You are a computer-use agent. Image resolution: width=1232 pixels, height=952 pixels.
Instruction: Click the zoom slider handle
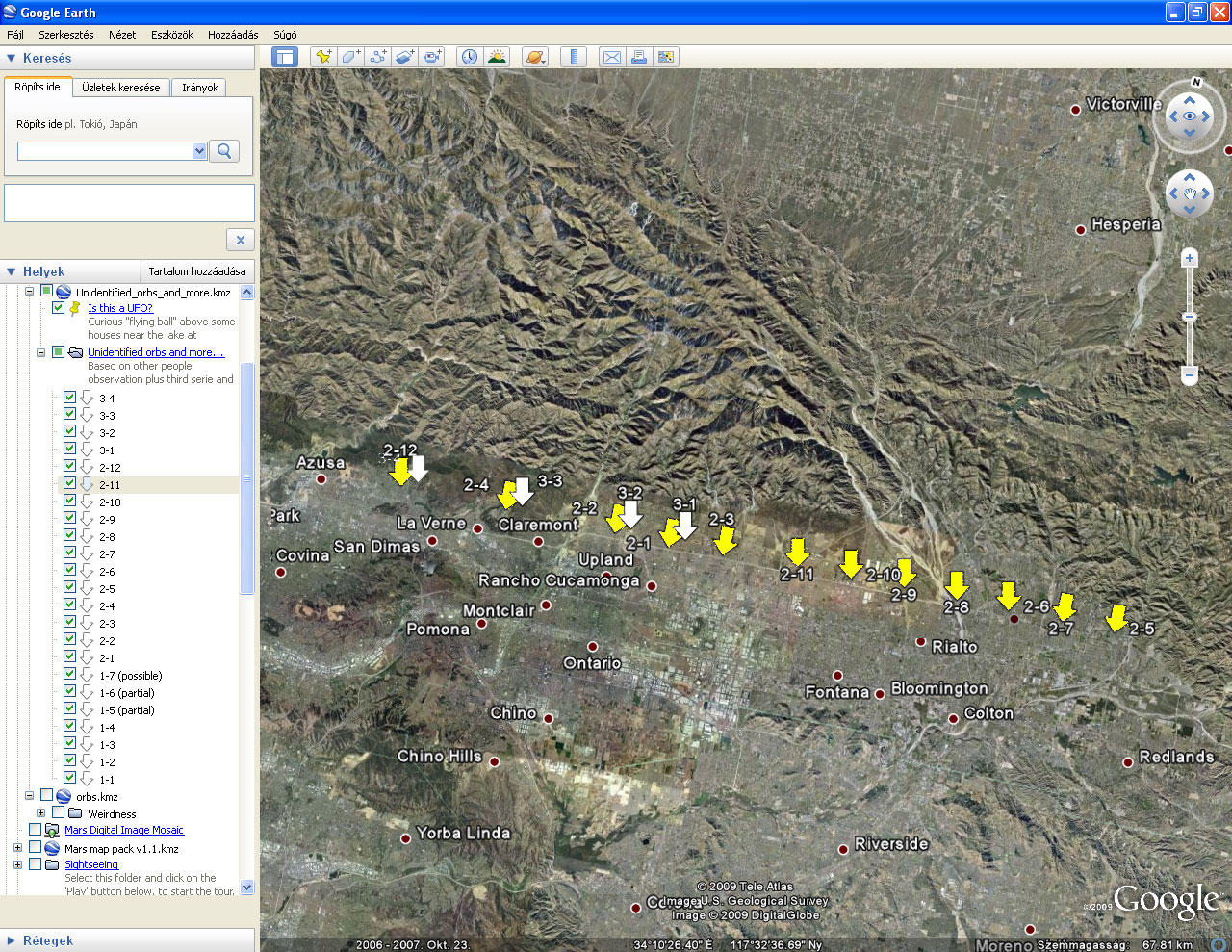point(1190,317)
